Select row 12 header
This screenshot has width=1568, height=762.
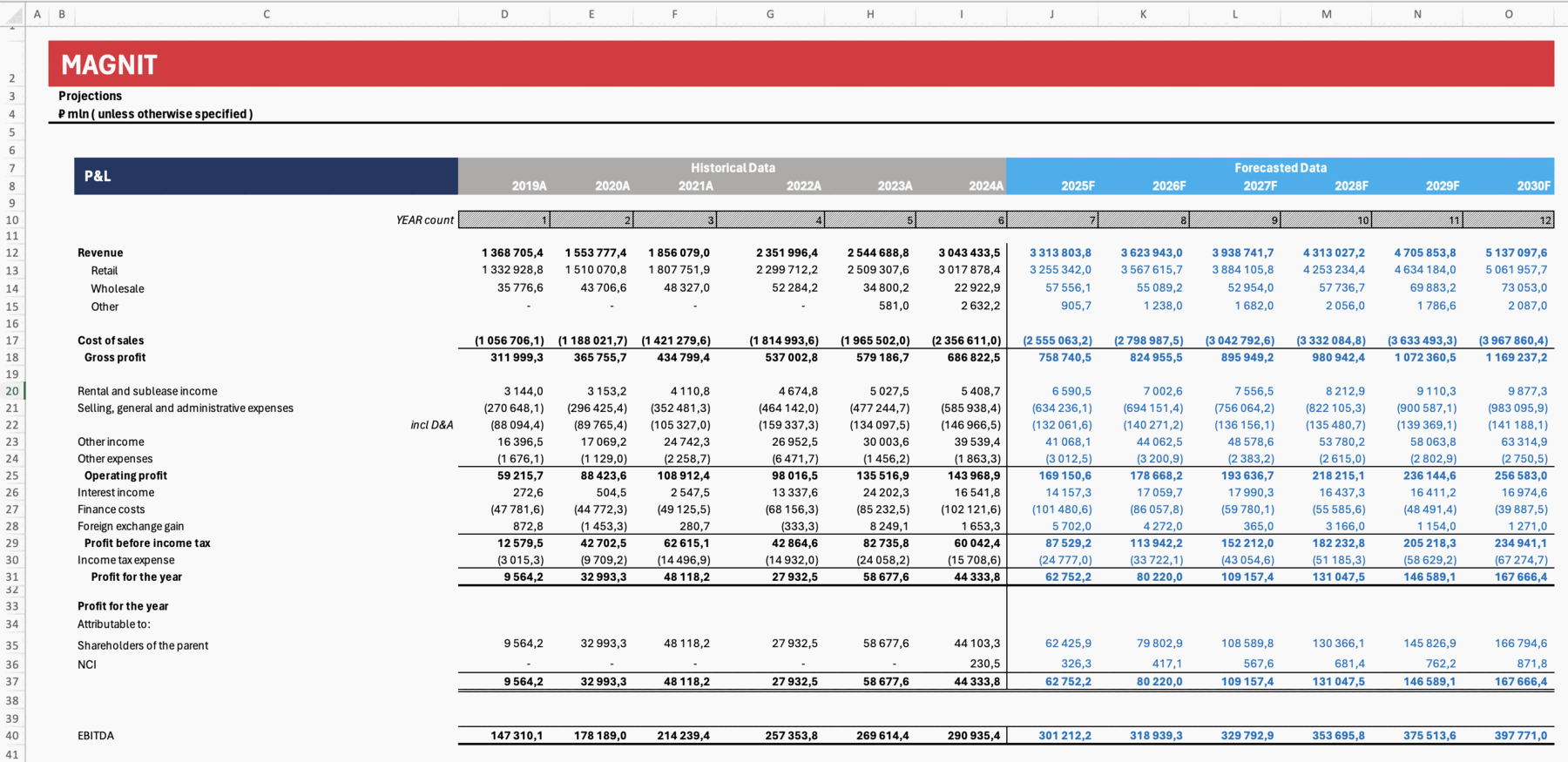pyautogui.click(x=12, y=253)
